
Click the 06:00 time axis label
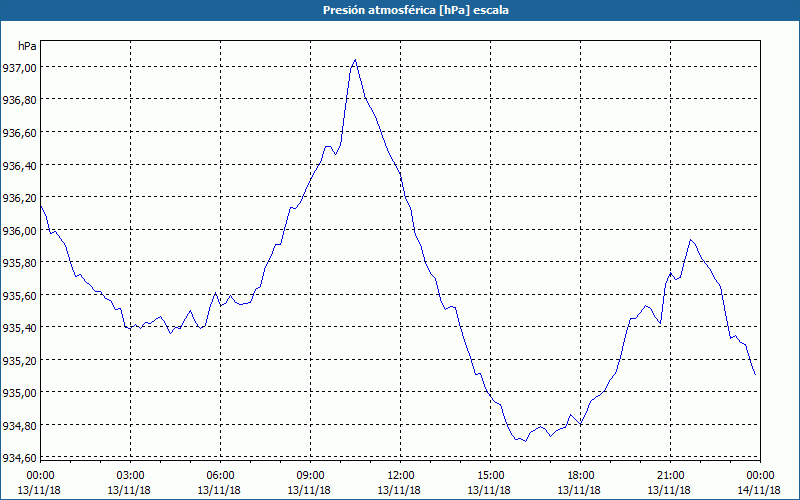(220, 476)
